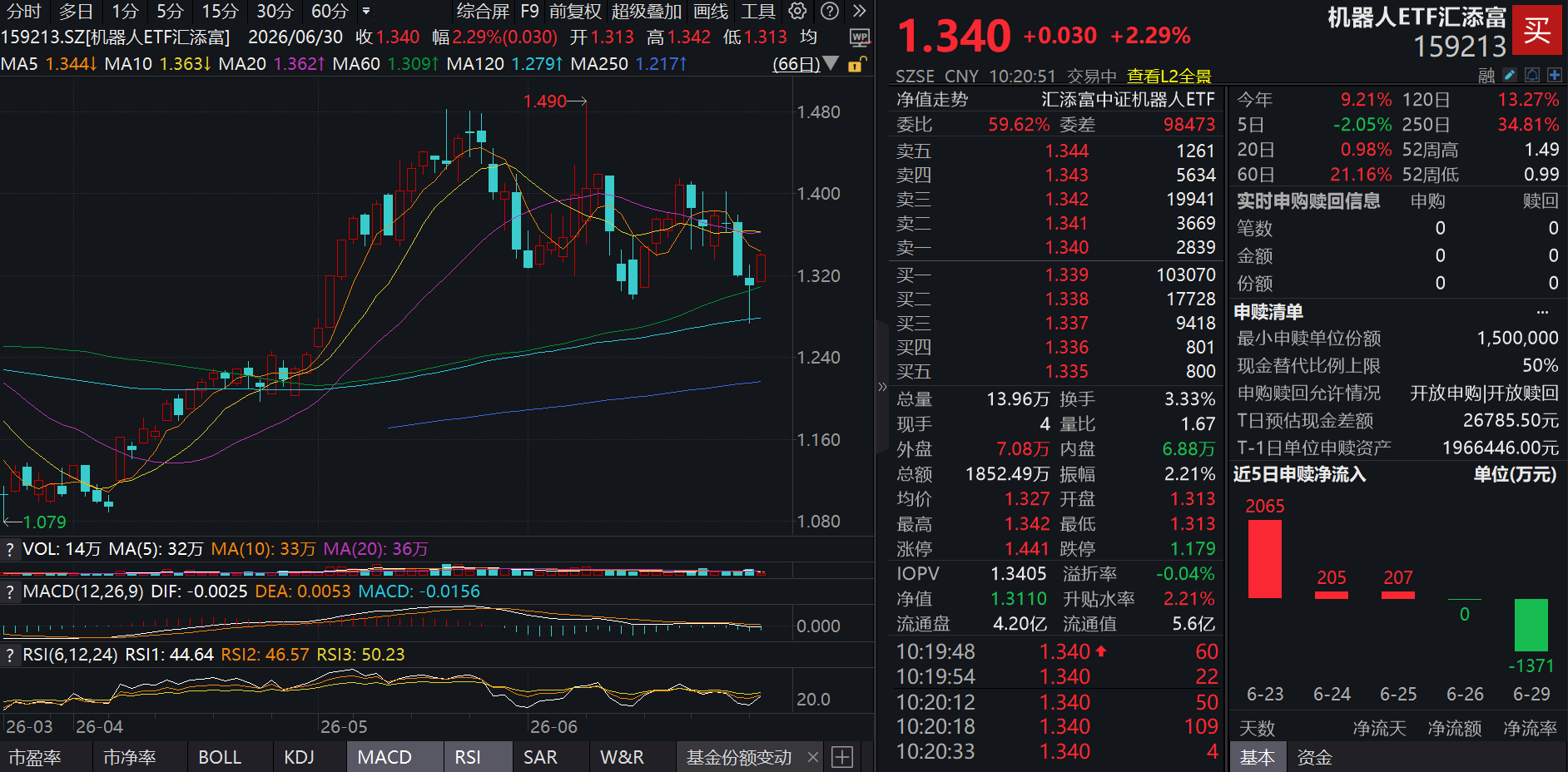Select the 5分 period

170,11
